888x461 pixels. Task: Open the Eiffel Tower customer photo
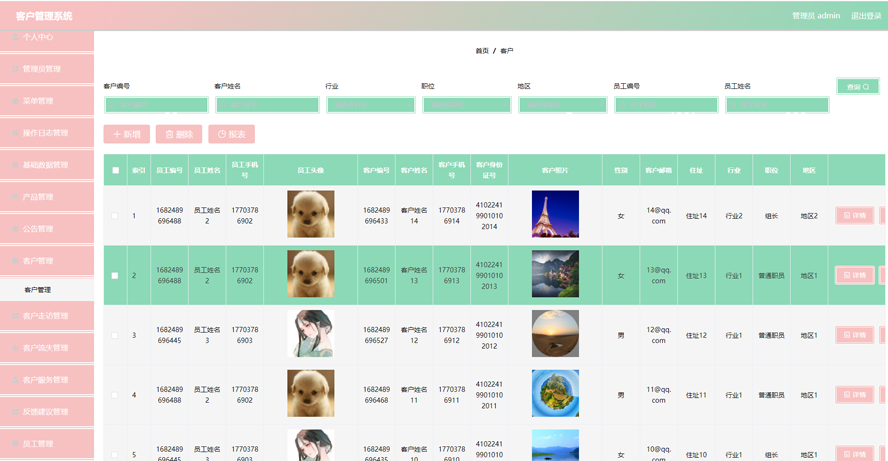(x=555, y=214)
